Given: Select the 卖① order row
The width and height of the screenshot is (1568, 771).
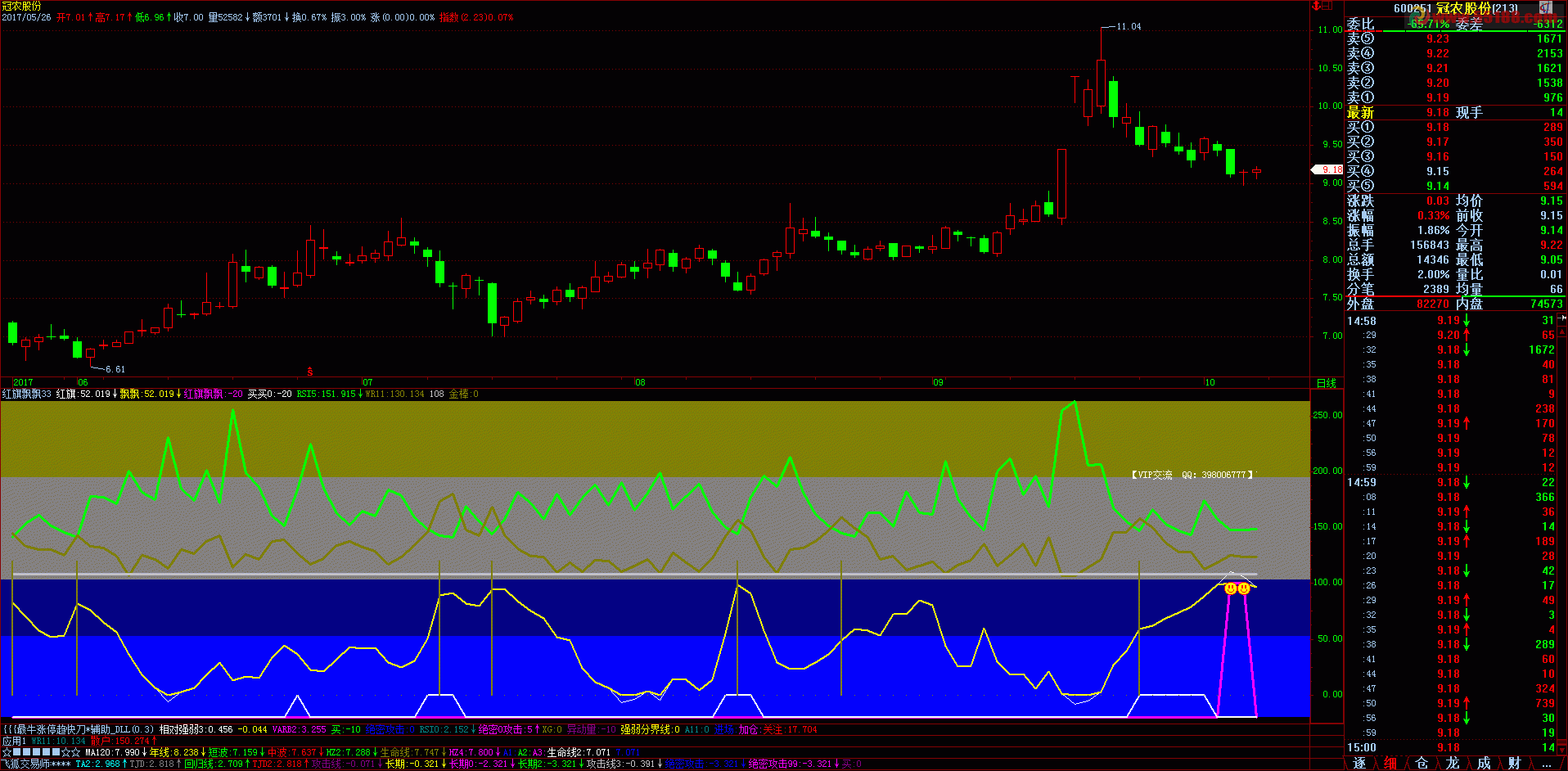Looking at the screenshot, I should click(x=1455, y=97).
